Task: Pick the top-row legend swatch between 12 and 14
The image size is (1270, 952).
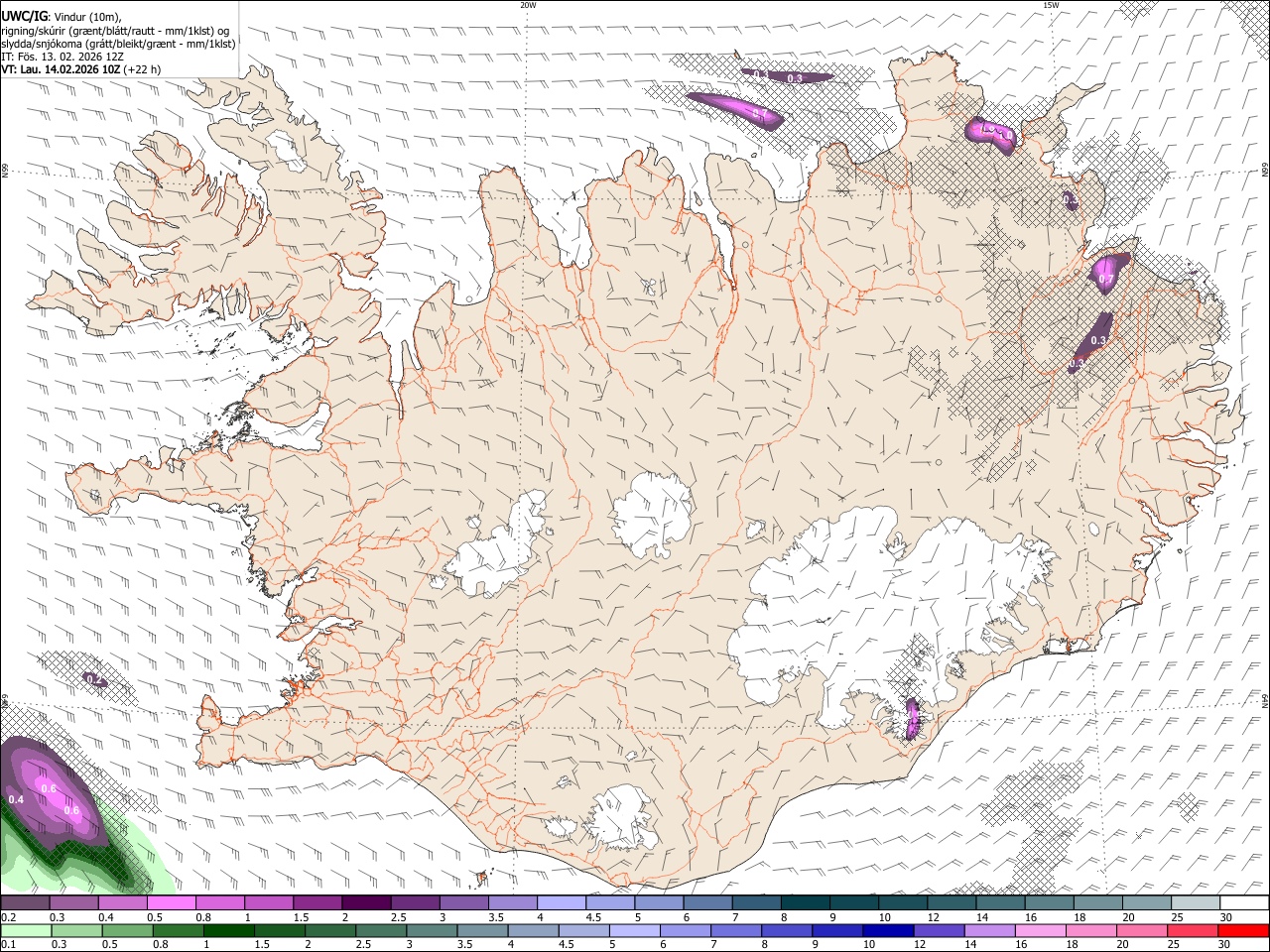Action: pos(952,902)
